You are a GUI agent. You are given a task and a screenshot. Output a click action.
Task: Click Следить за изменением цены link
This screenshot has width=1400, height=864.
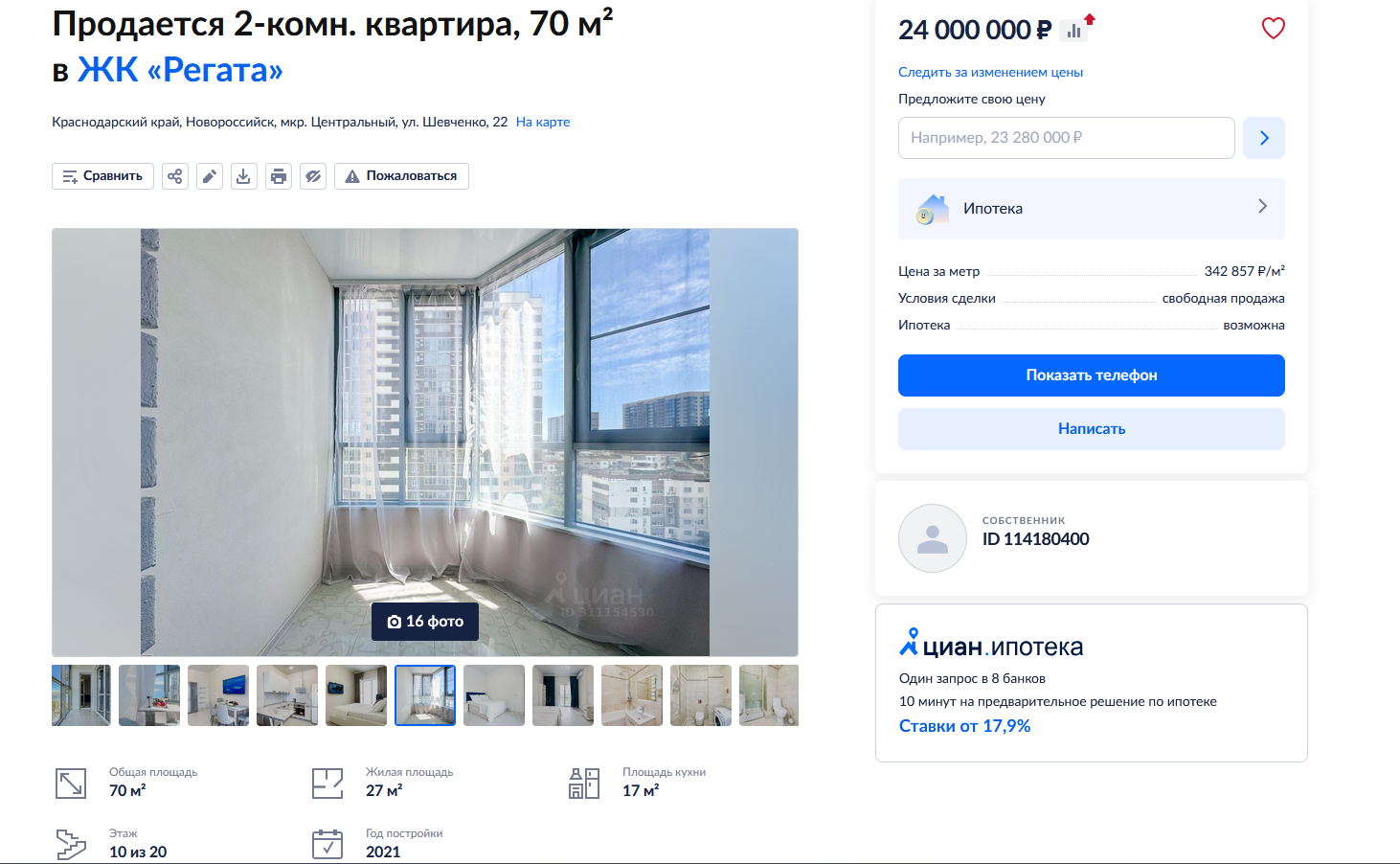click(x=990, y=72)
